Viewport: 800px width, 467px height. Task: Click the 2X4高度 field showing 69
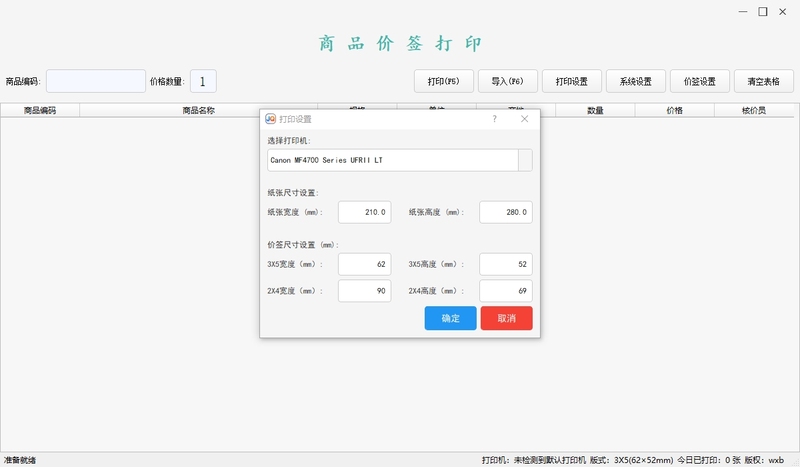[x=506, y=291]
